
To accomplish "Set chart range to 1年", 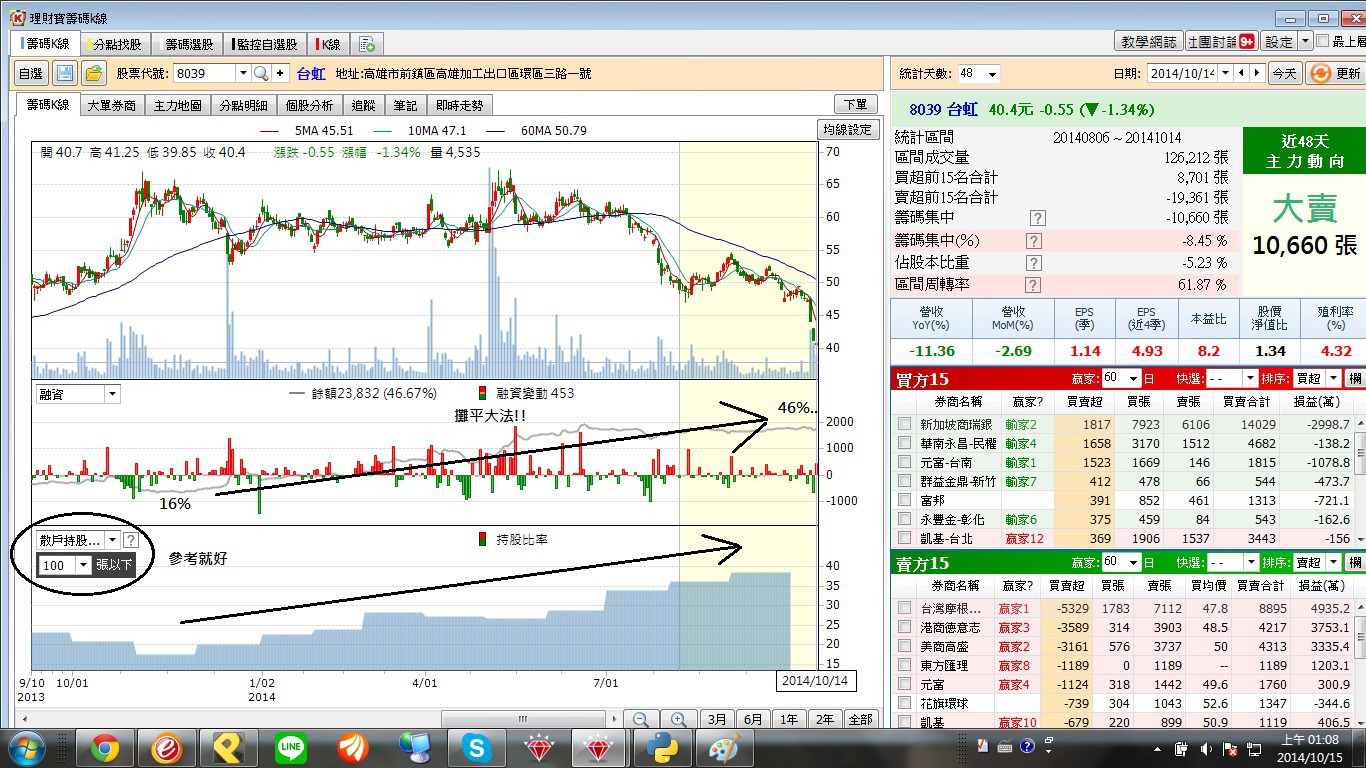I will coord(789,719).
